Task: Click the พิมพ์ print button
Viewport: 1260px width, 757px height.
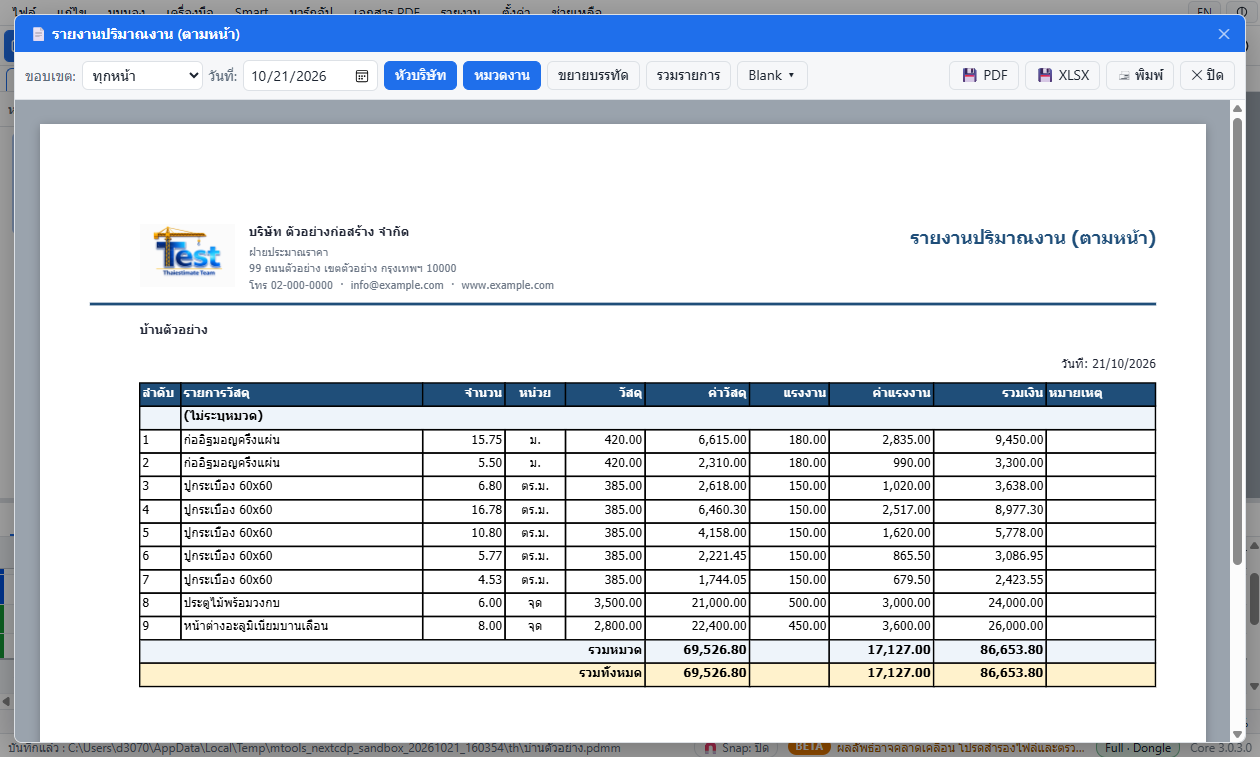Action: click(x=1140, y=75)
